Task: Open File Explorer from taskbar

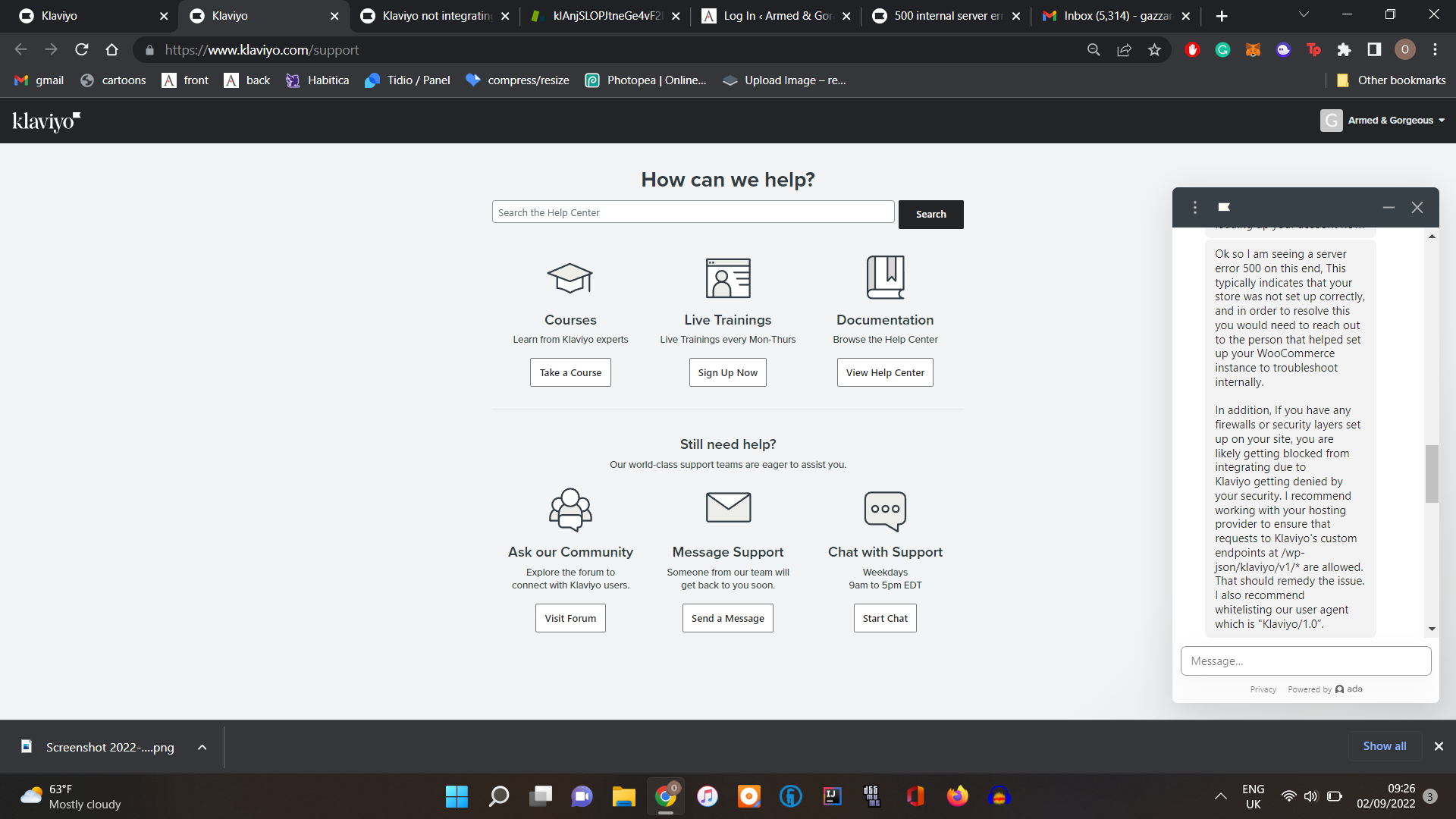Action: pyautogui.click(x=623, y=796)
